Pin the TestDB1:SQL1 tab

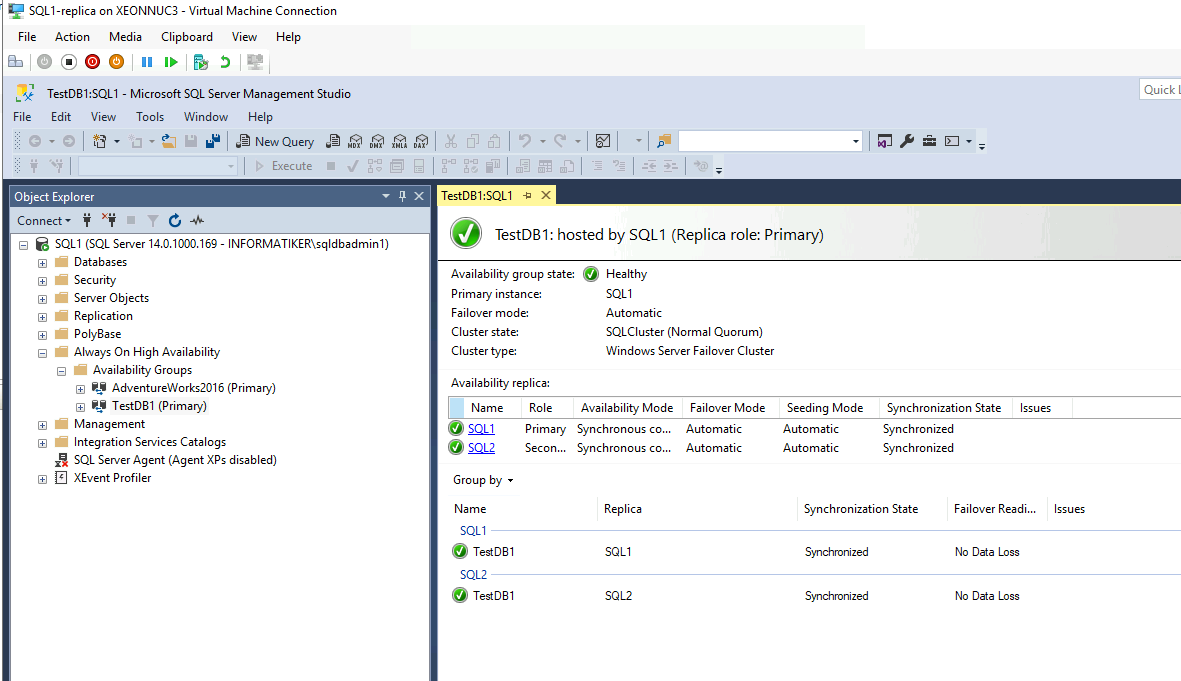528,196
